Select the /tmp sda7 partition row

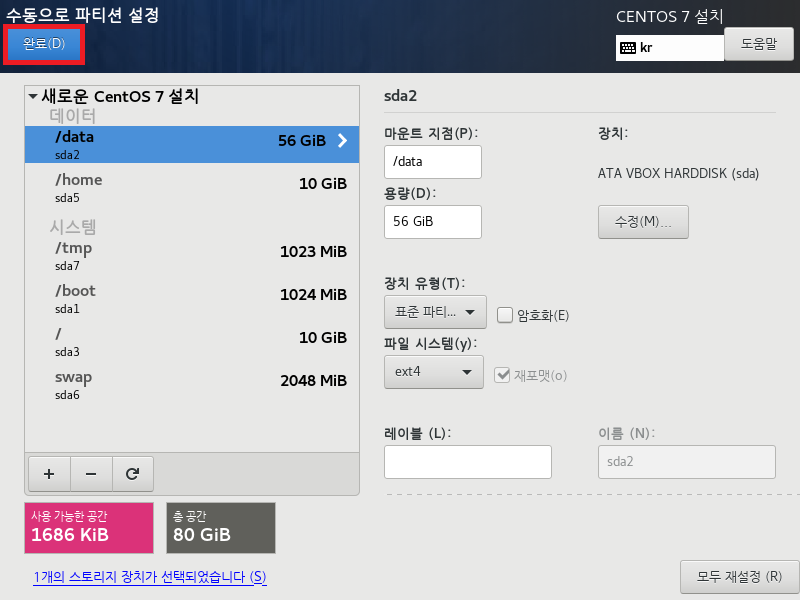point(192,256)
